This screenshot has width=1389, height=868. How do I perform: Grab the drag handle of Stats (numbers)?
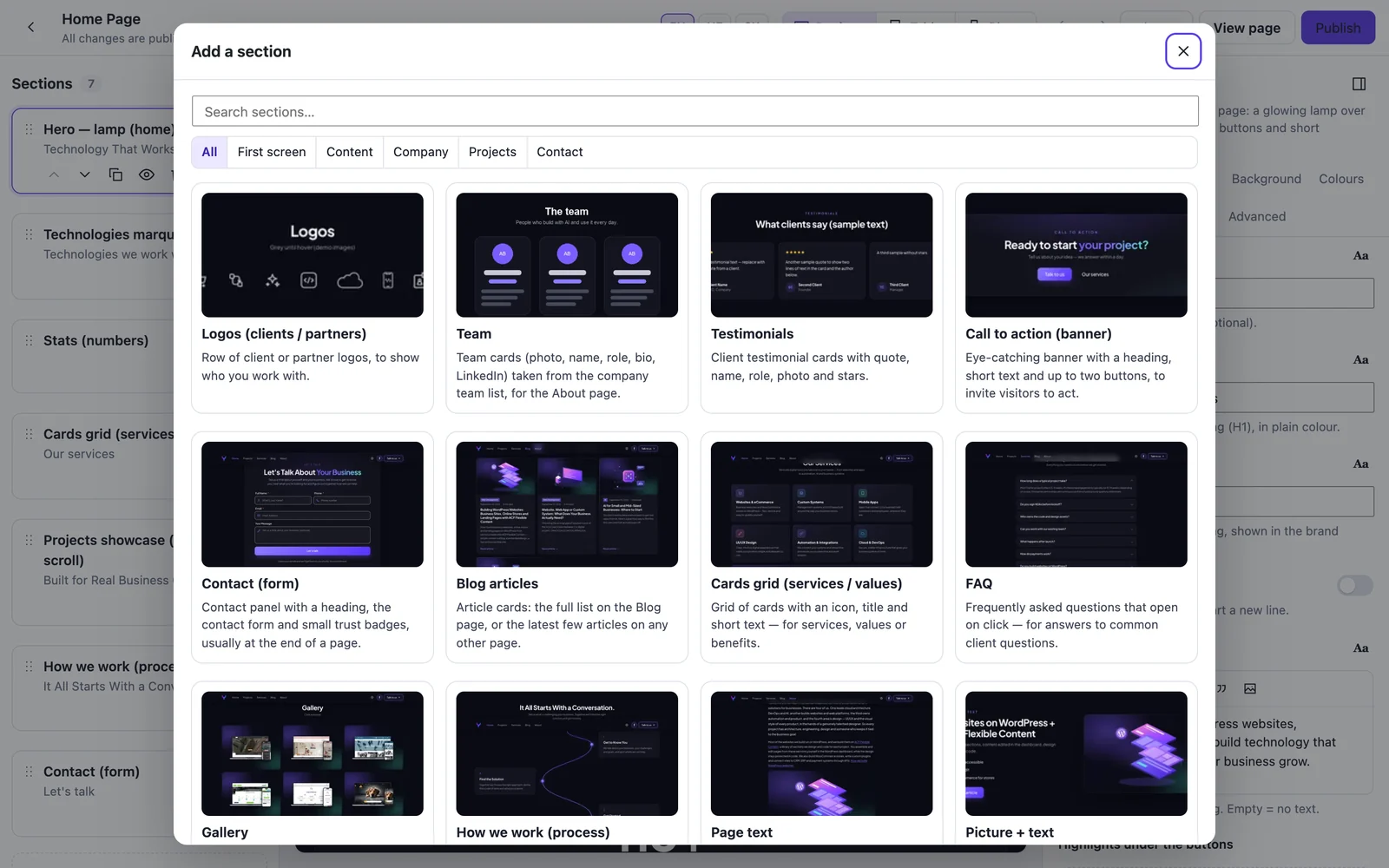click(x=29, y=340)
